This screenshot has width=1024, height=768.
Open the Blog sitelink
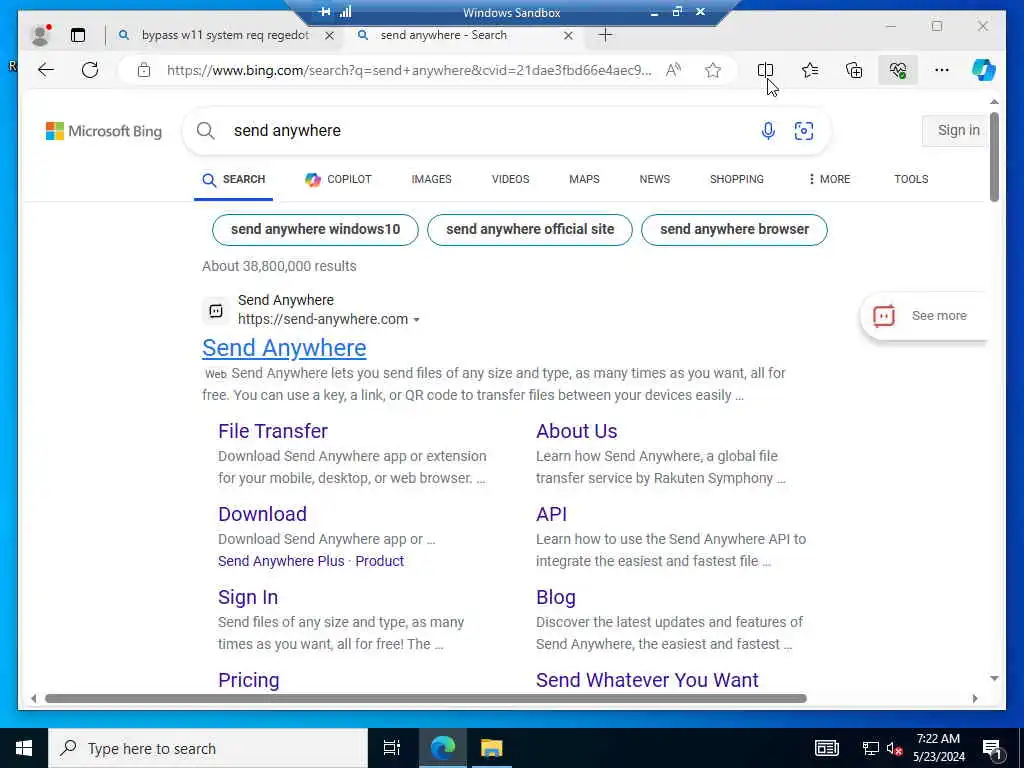556,597
